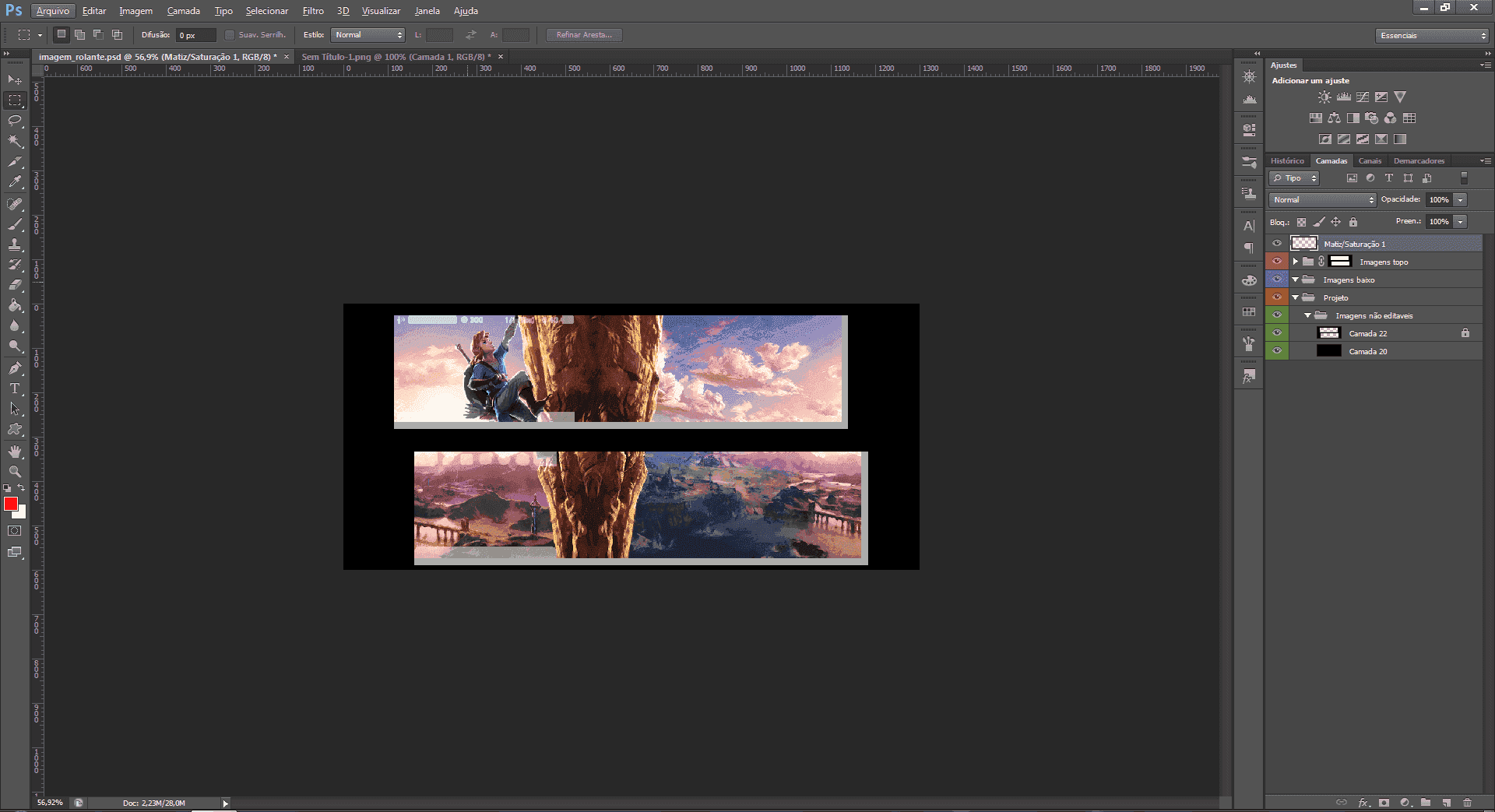Choose the Intersect with selection mode icon
This screenshot has height=812, width=1495.
117,34
